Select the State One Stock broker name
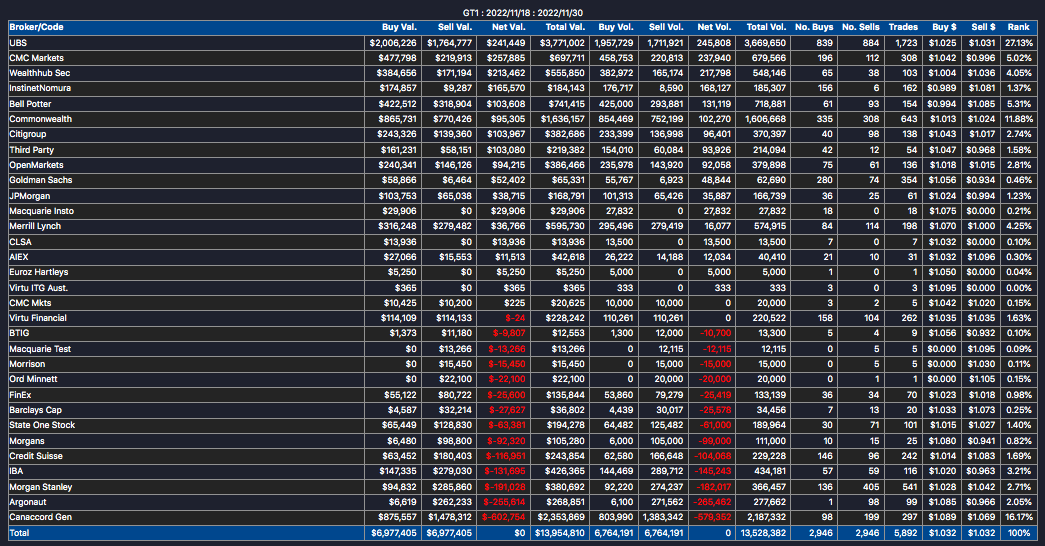This screenshot has height=546, width=1045. point(42,425)
